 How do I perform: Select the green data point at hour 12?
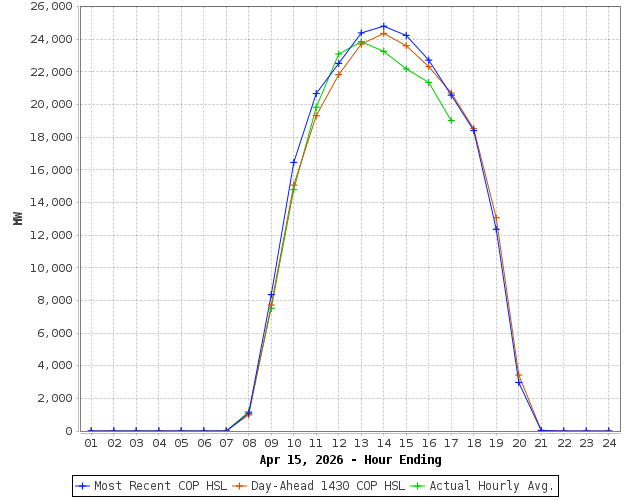339,54
